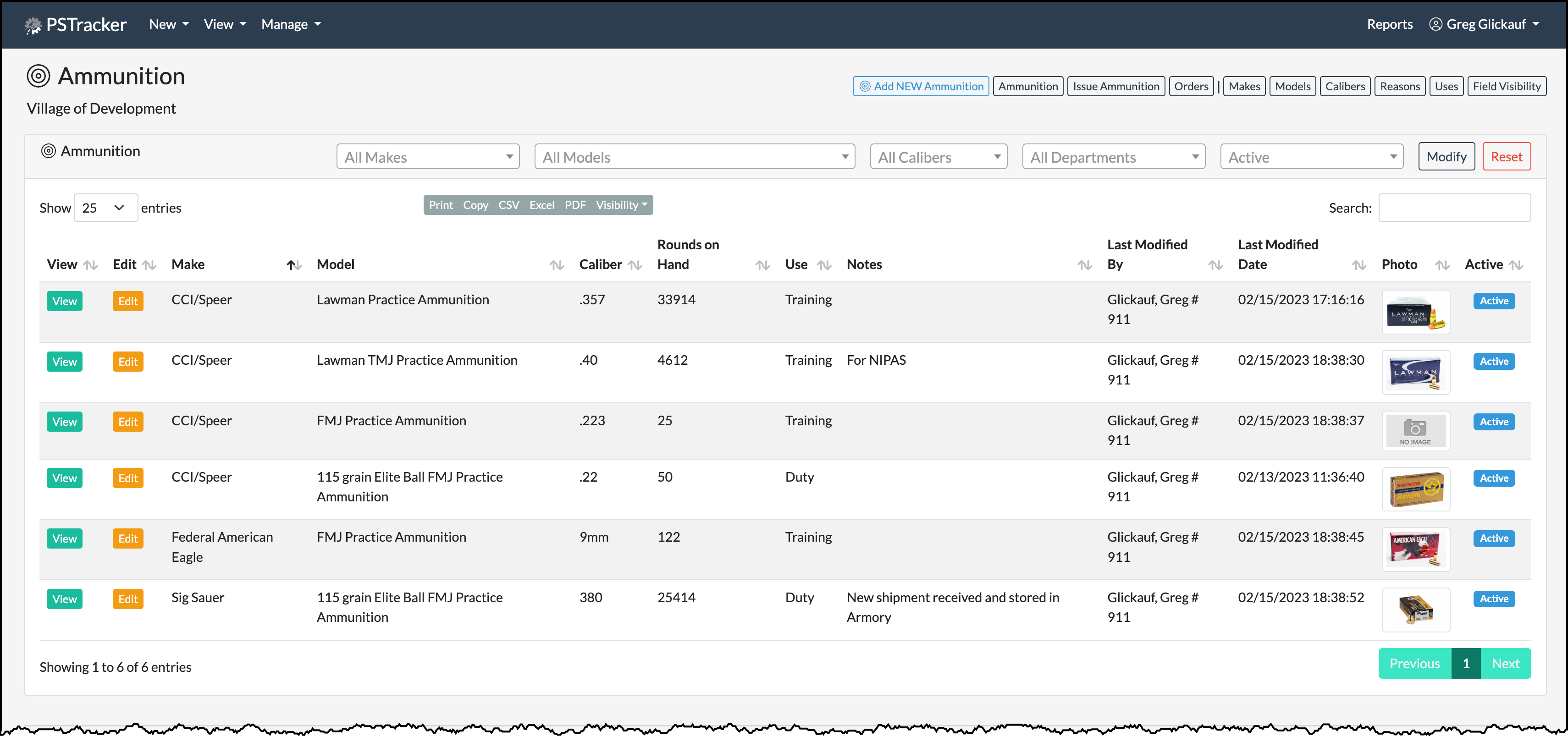
Task: Click the PSTracker logo icon
Action: [33, 25]
